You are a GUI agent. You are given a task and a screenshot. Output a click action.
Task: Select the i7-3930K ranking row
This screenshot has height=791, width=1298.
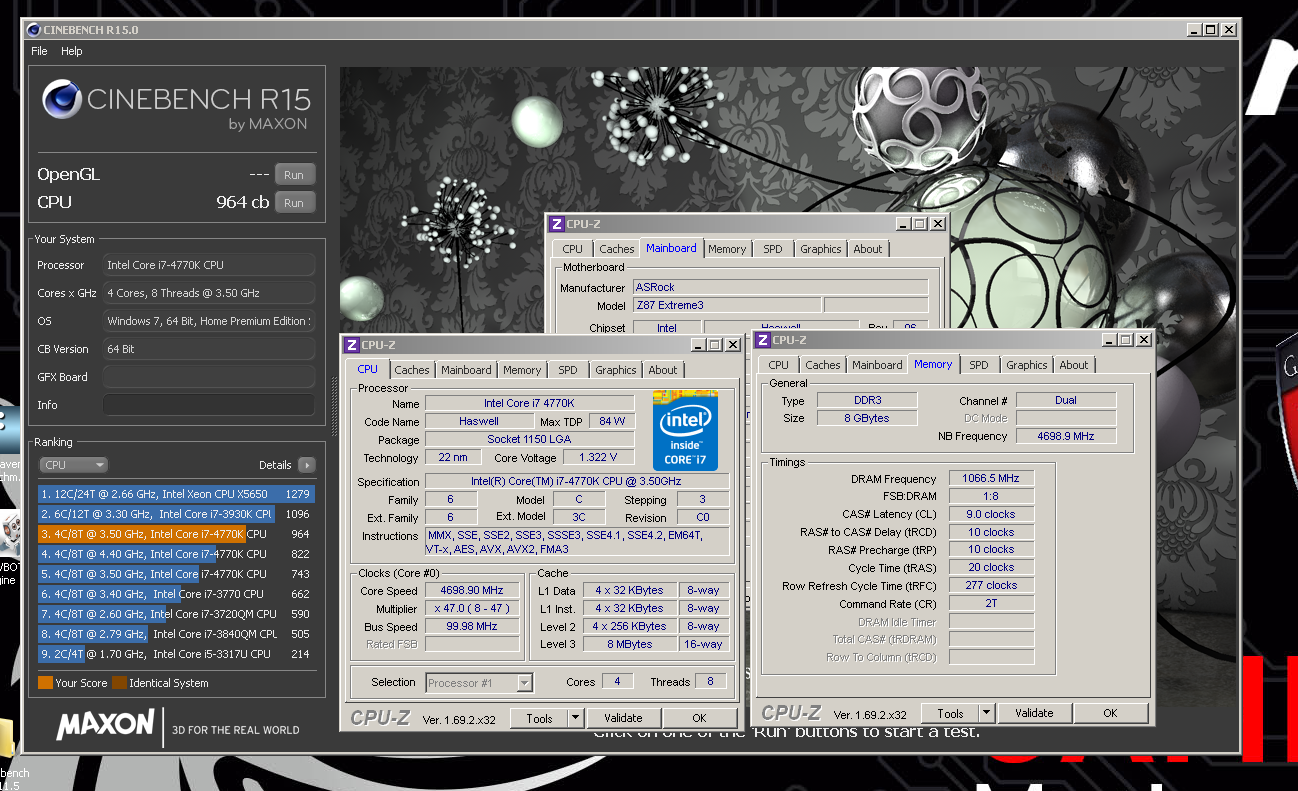[176, 514]
